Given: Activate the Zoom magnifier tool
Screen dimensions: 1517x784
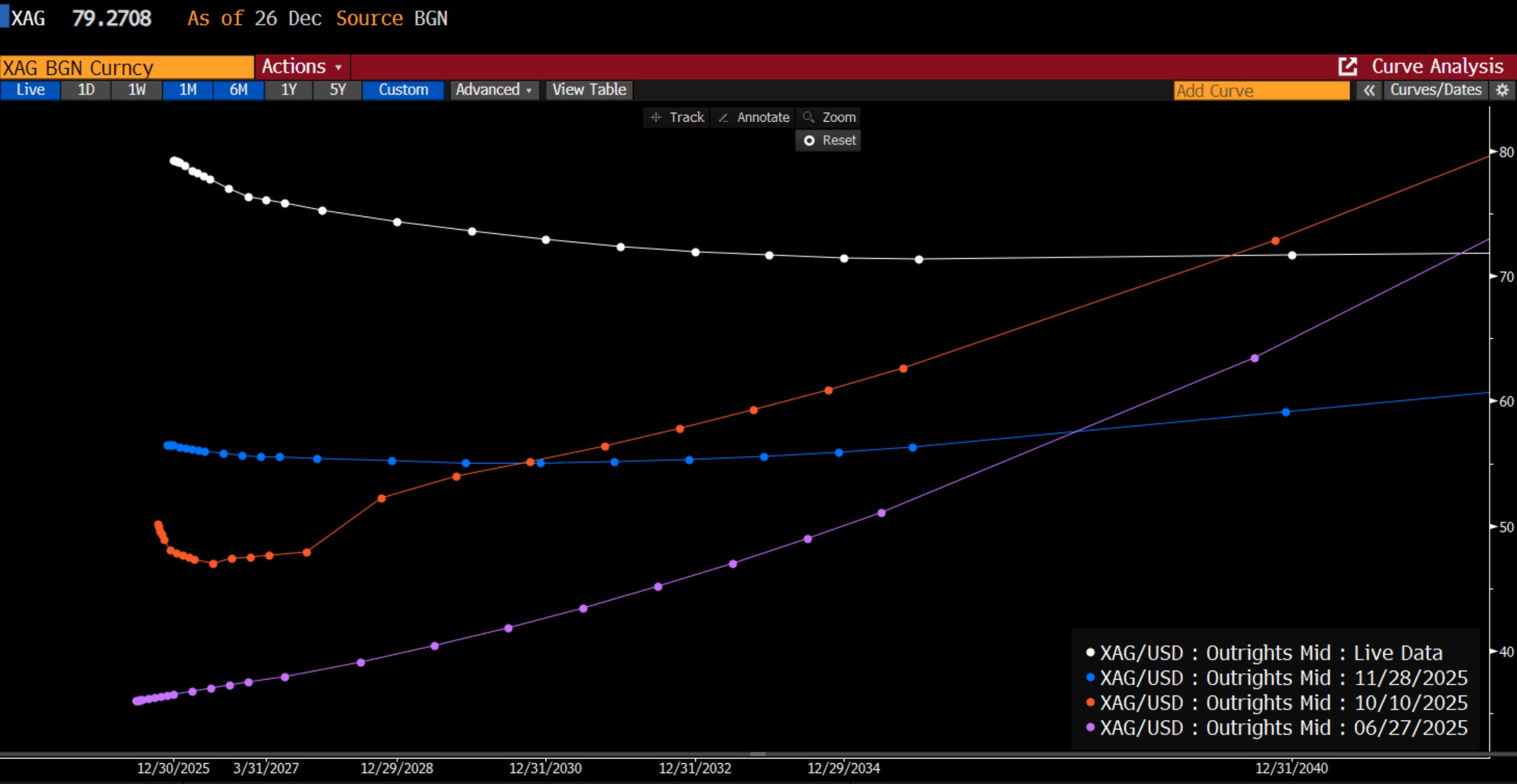Looking at the screenshot, I should tap(829, 118).
